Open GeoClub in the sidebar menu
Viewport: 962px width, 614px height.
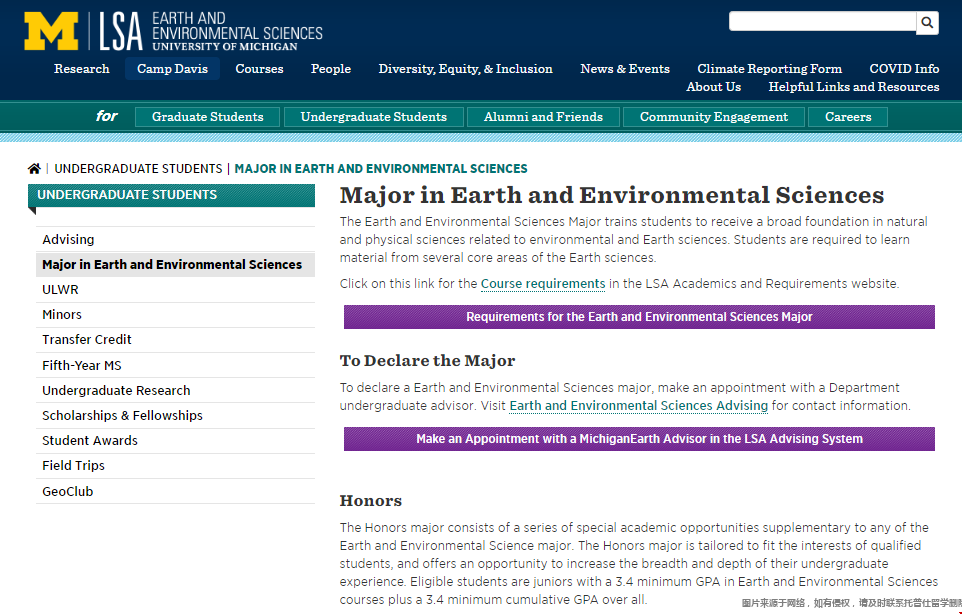click(68, 492)
